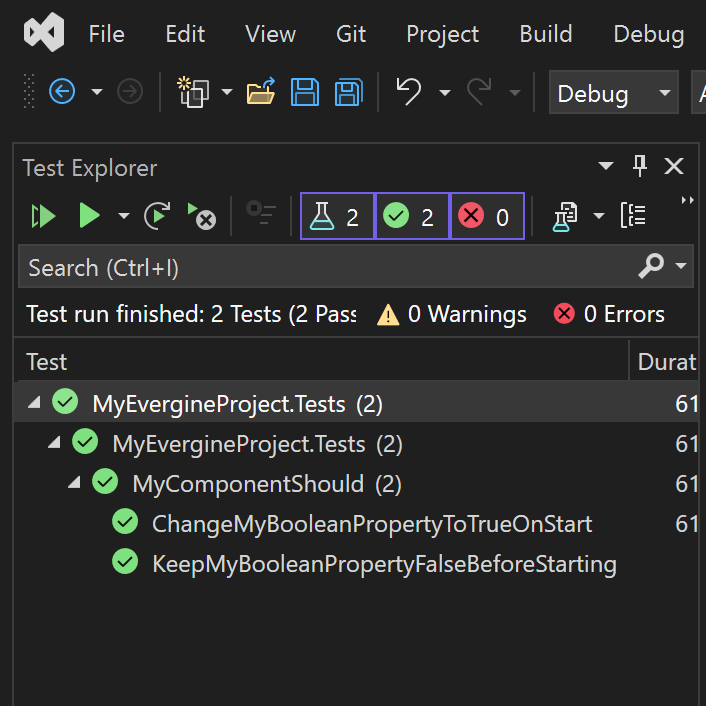Click Save All icon in toolbar
The width and height of the screenshot is (706, 706).
tap(348, 93)
